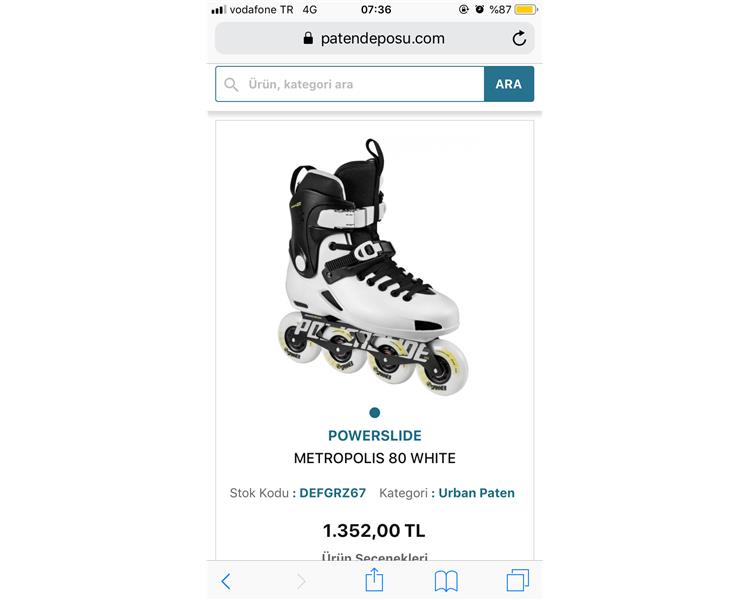Tap the Safari forward arrow

tap(301, 581)
